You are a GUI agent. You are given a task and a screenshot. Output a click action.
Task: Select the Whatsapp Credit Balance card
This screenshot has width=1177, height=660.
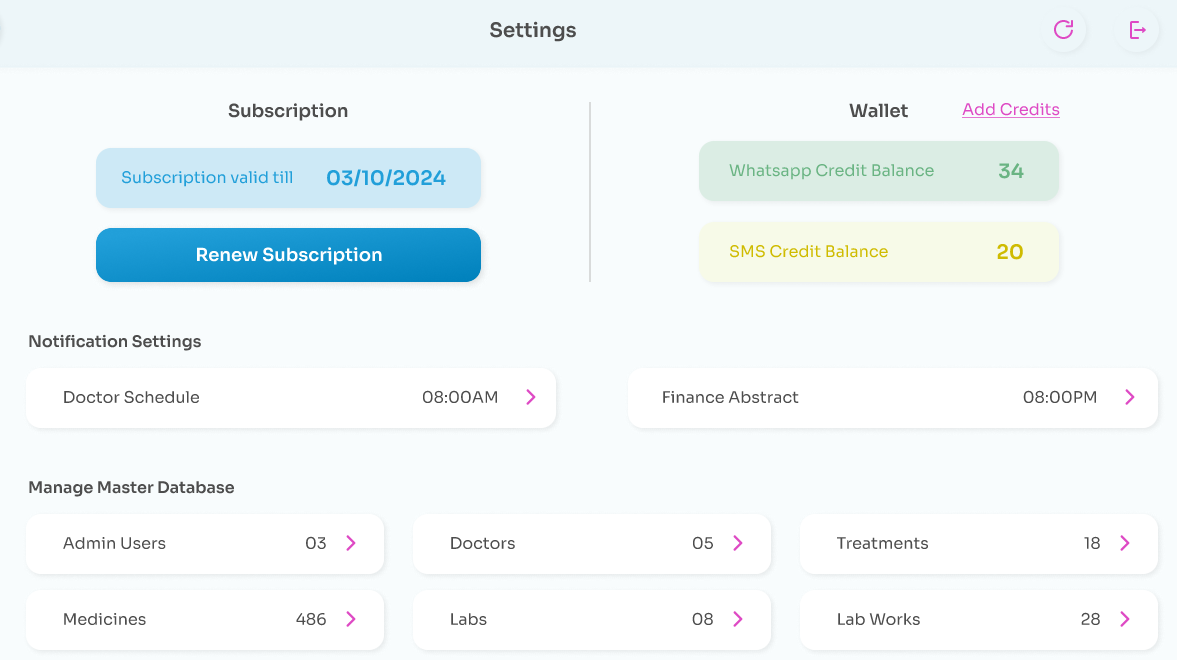(x=878, y=171)
